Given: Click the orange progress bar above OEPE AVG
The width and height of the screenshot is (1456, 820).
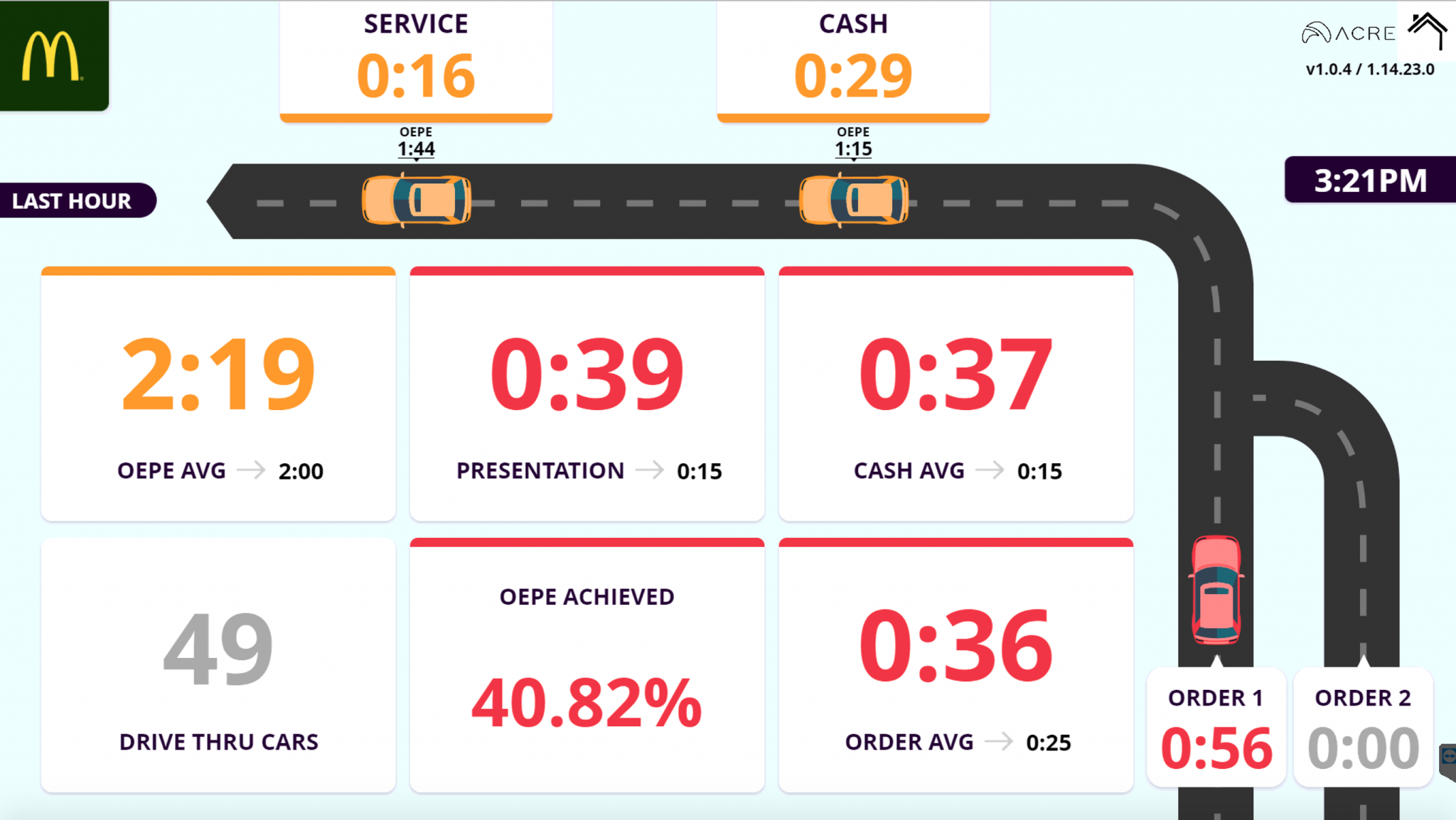Looking at the screenshot, I should click(218, 270).
